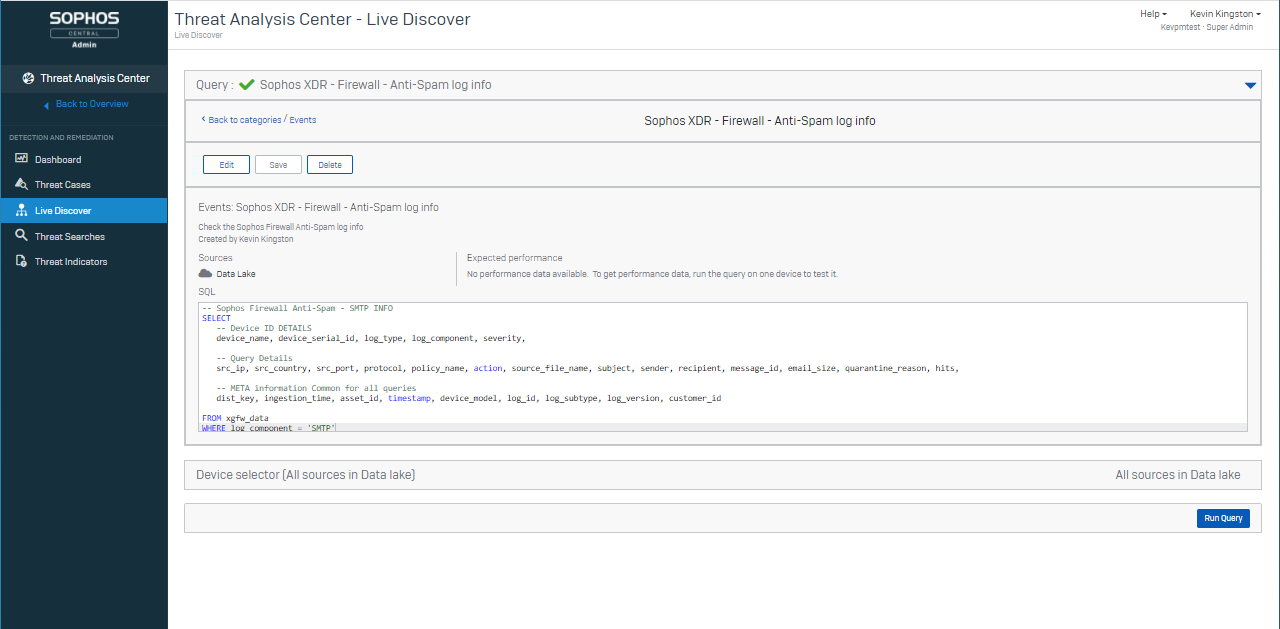
Task: Follow the Back to categories link
Action: point(244,120)
